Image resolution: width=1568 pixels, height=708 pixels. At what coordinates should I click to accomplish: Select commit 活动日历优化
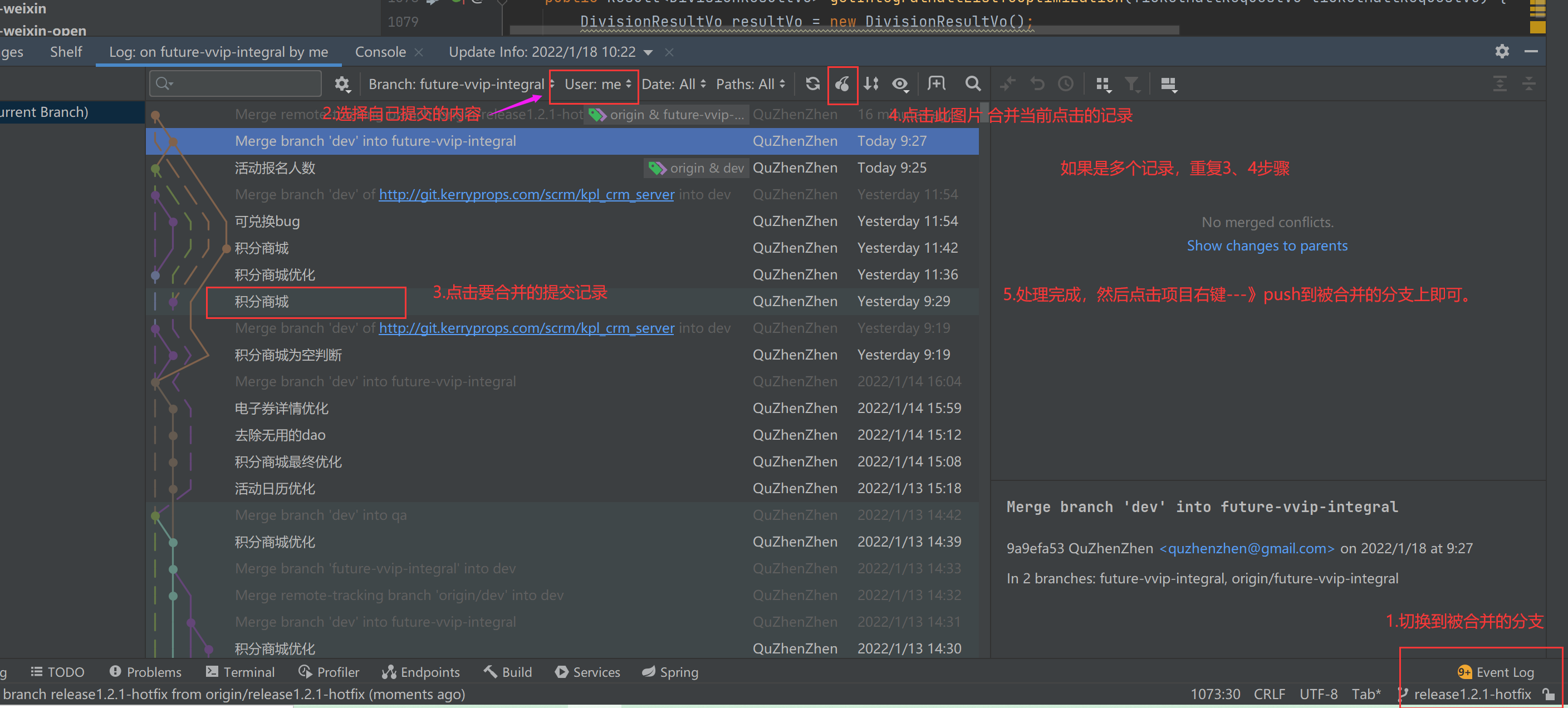tap(562, 489)
